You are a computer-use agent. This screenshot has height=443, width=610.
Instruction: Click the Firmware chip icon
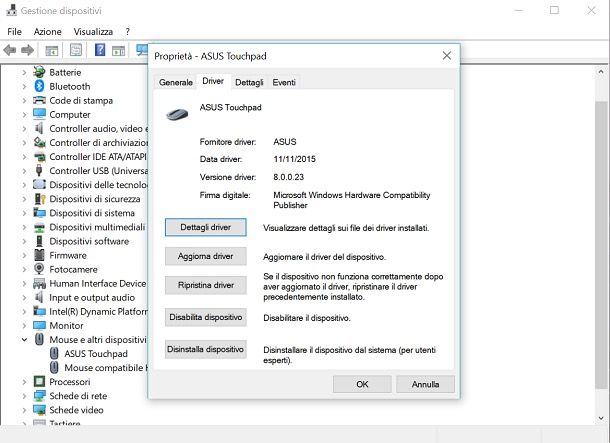39,255
